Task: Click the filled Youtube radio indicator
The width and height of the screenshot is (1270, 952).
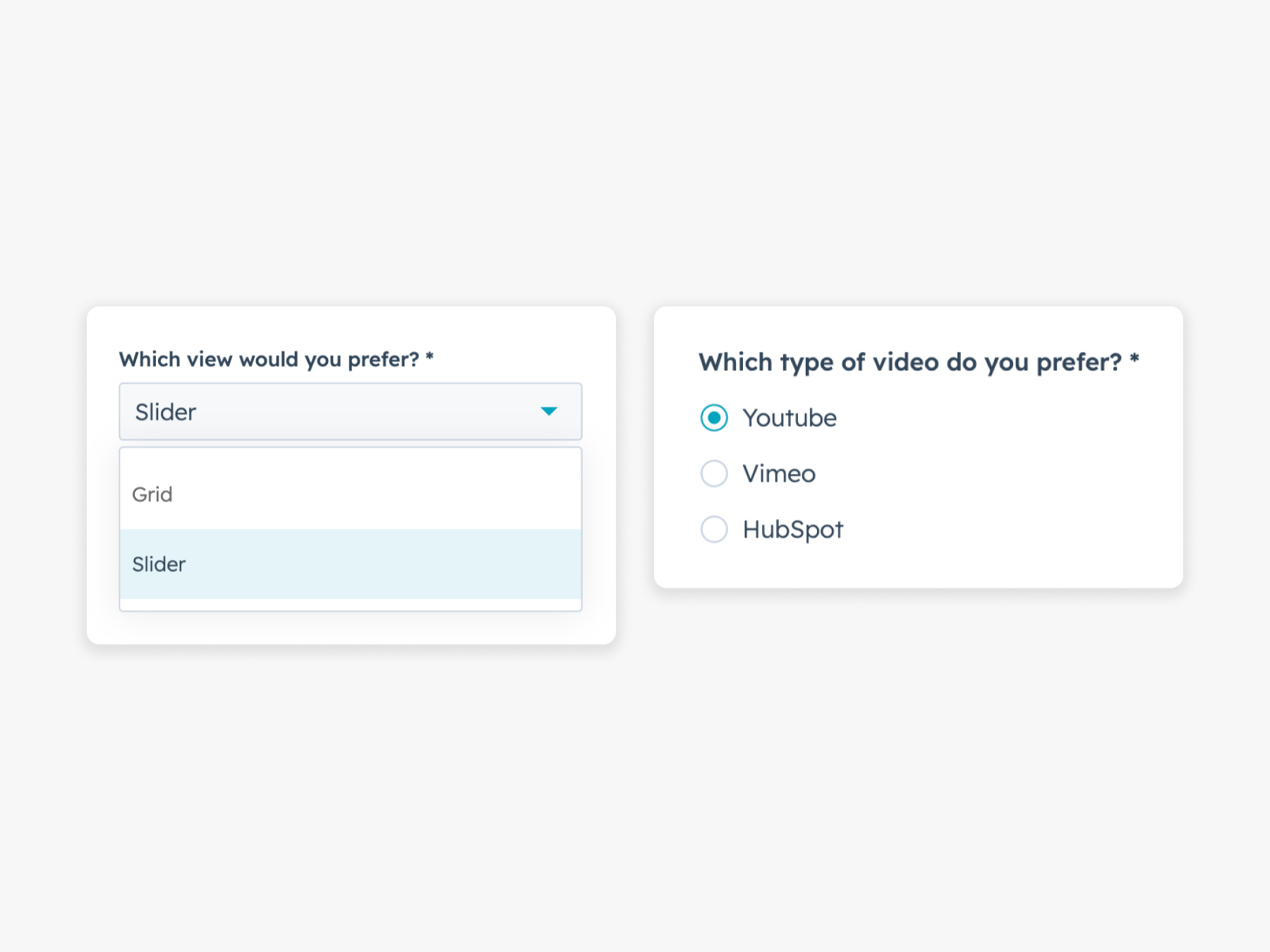Action: click(714, 417)
